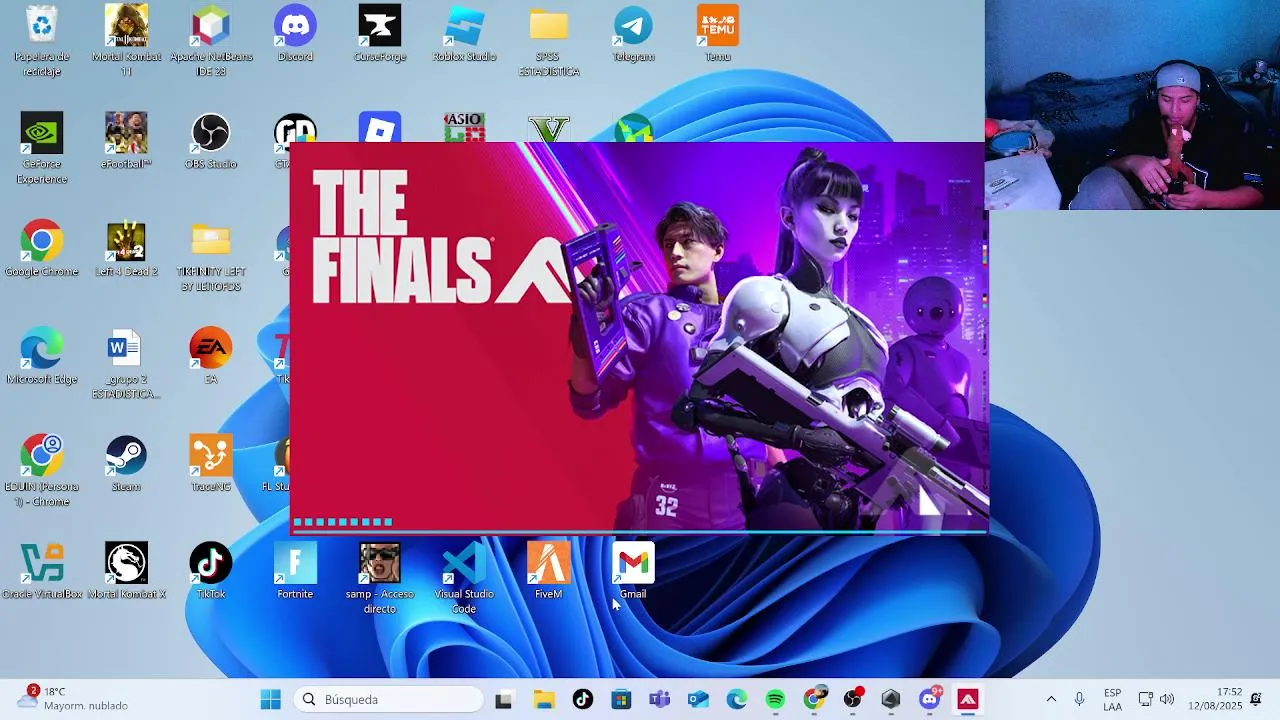Select the Roblox Studio desktop shortcut
This screenshot has height=720, width=1280.
464,35
